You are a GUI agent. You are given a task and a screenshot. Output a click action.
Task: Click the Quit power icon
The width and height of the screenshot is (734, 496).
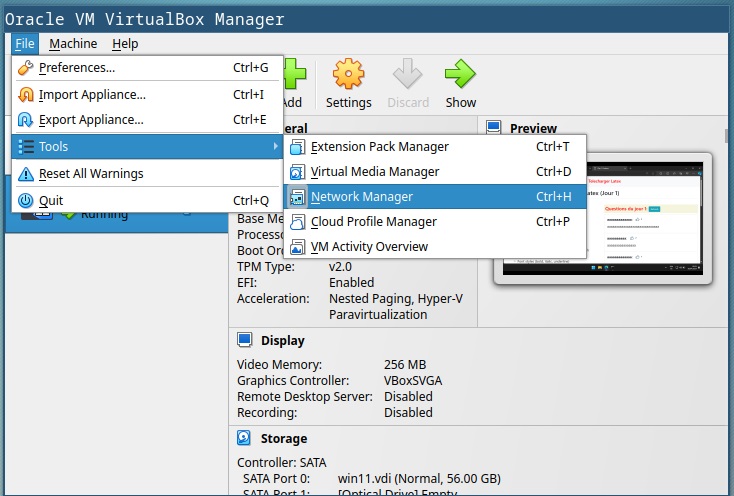point(25,201)
